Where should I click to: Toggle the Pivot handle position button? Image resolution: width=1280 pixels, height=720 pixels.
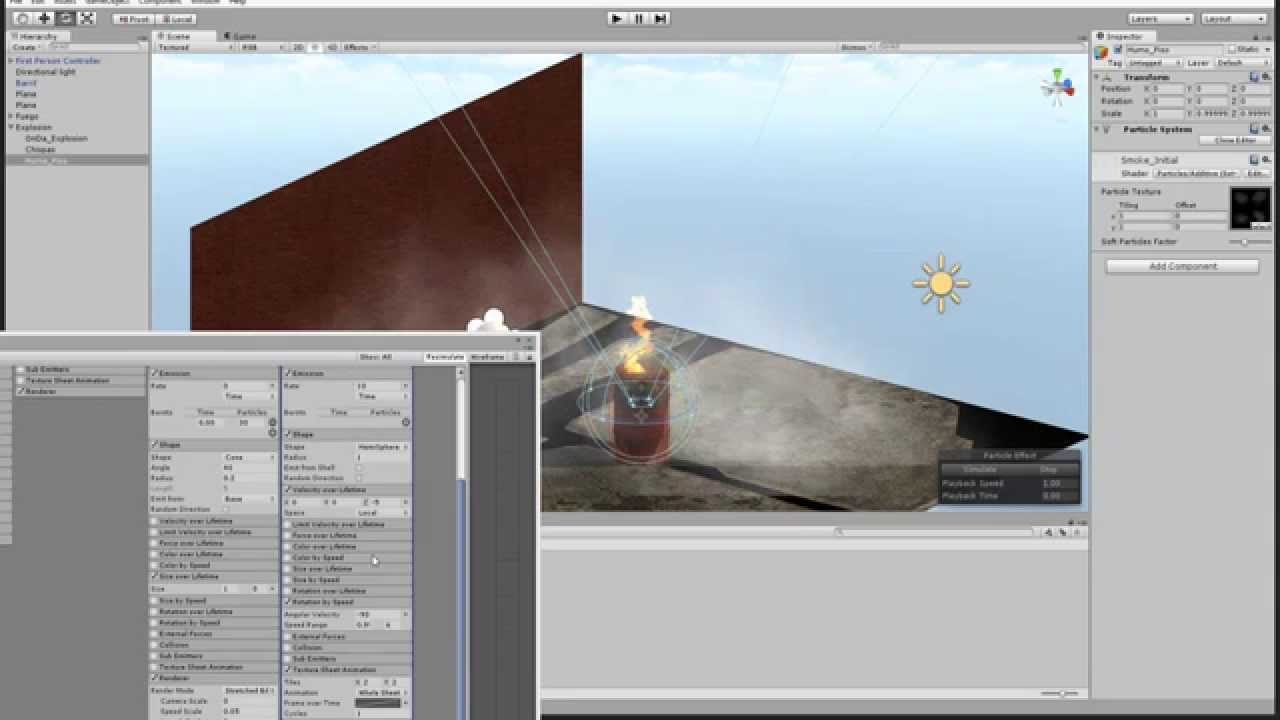click(x=134, y=19)
